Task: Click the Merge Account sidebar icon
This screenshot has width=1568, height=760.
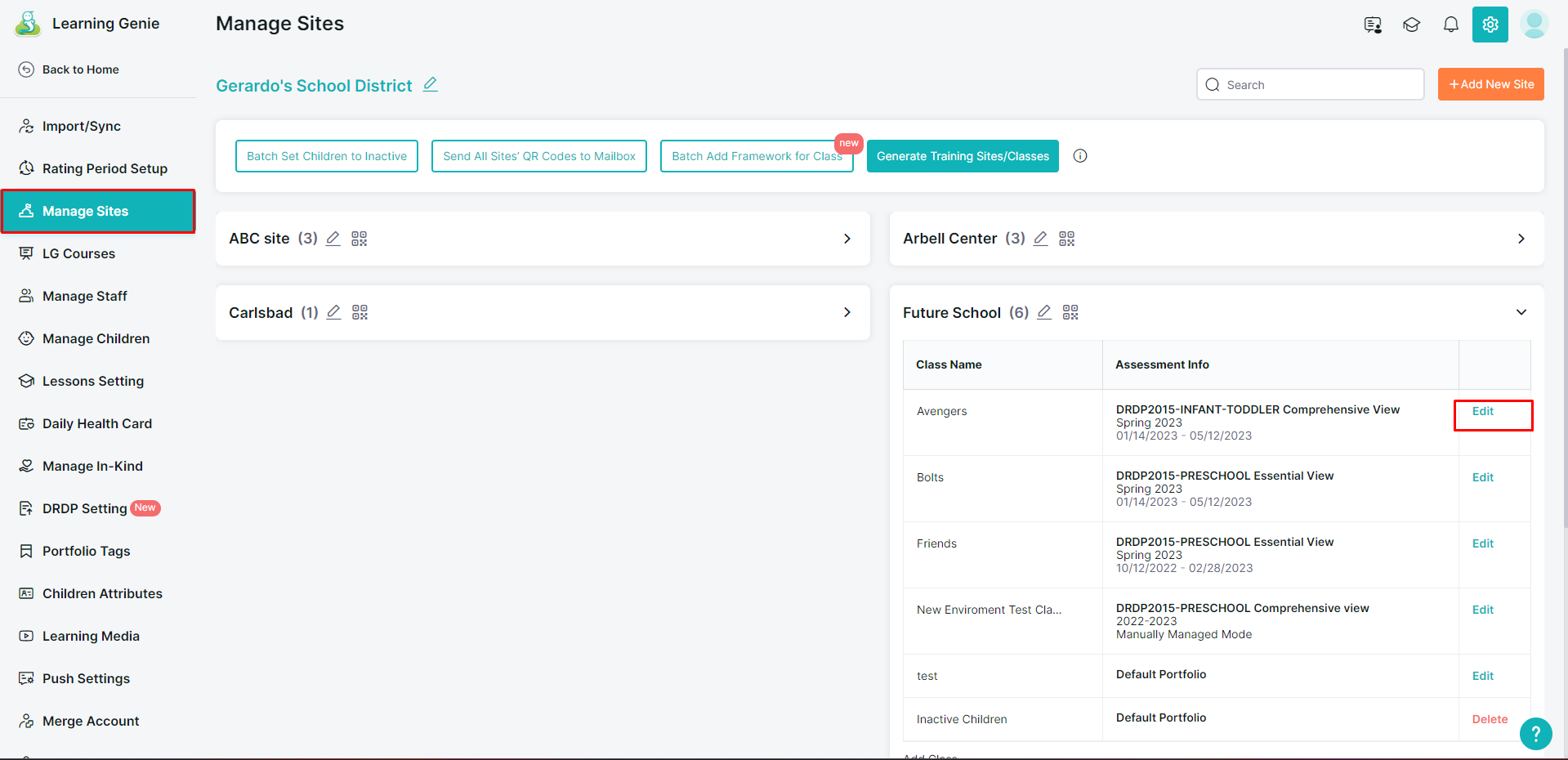Action: tap(26, 721)
